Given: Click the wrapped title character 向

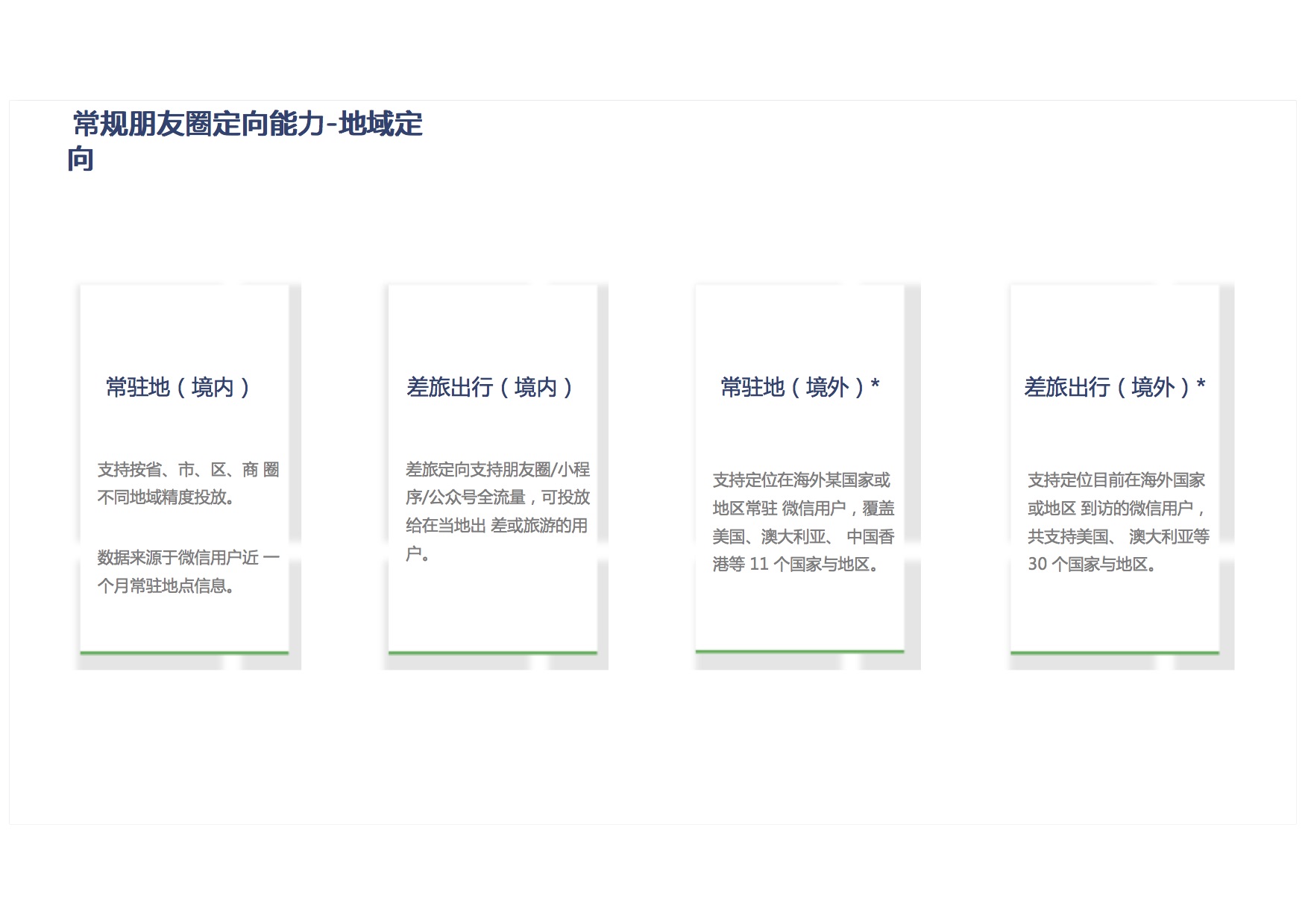Looking at the screenshot, I should (x=81, y=160).
